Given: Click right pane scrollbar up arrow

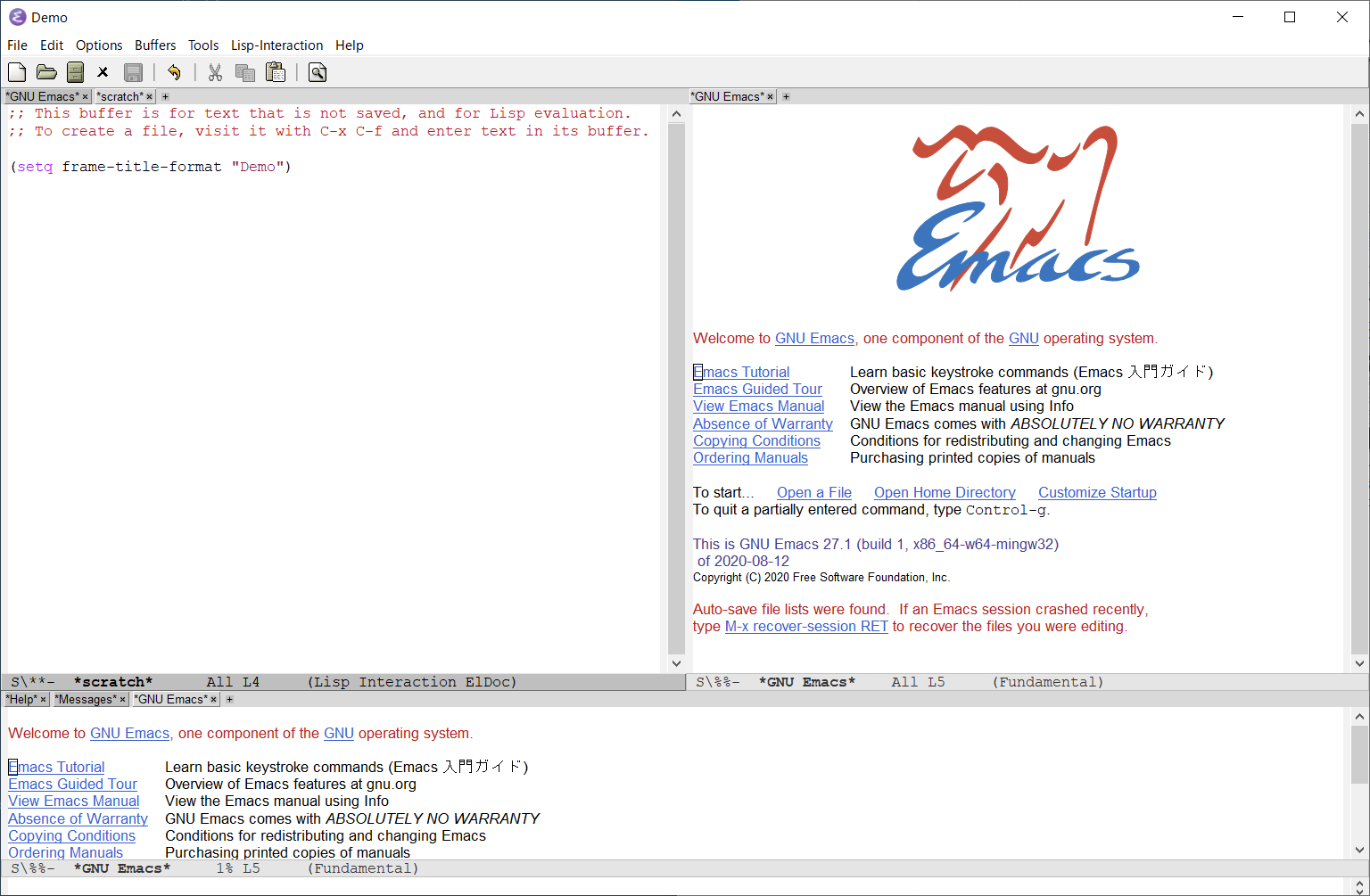Looking at the screenshot, I should [1359, 114].
